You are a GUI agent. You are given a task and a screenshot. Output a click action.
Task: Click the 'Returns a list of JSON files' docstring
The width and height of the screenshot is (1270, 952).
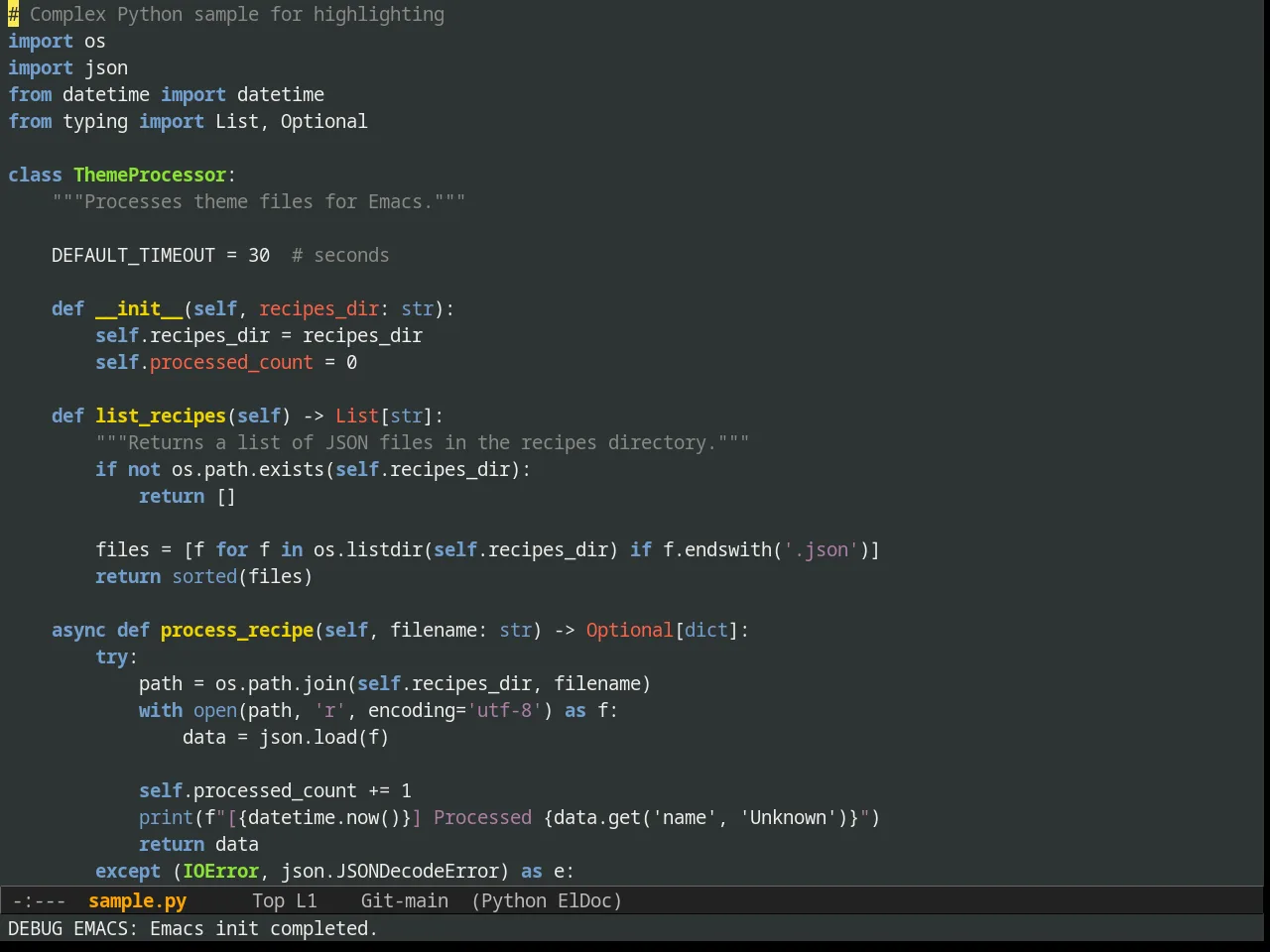(x=423, y=442)
